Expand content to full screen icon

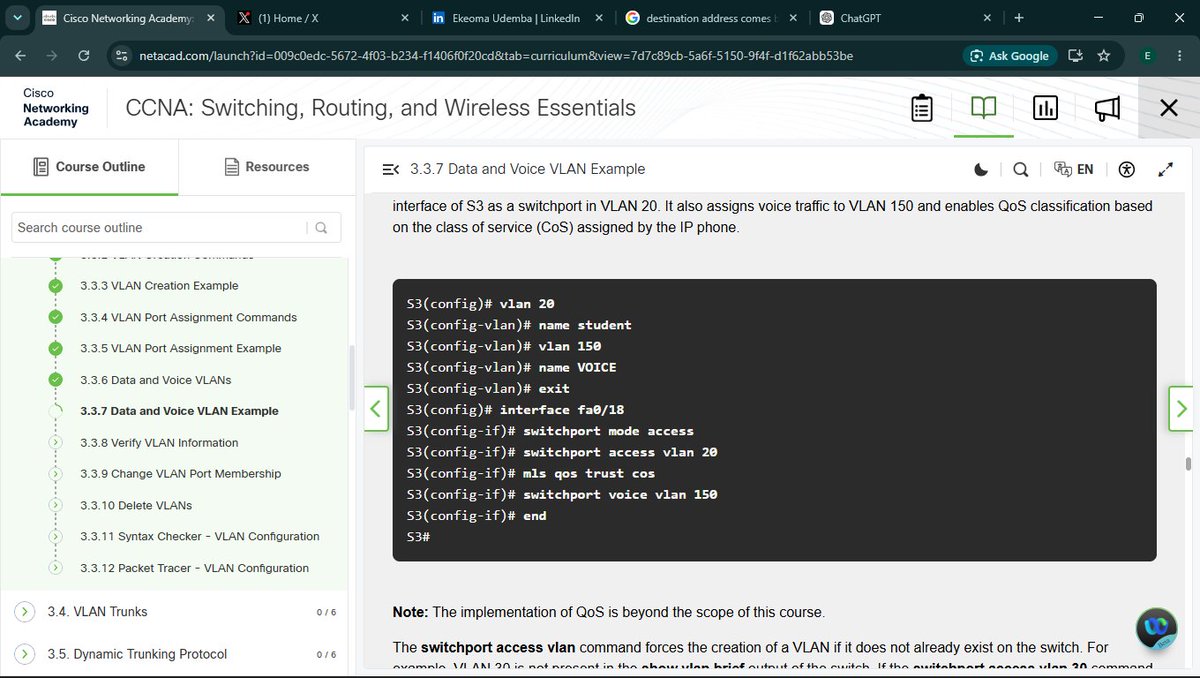click(x=1166, y=170)
